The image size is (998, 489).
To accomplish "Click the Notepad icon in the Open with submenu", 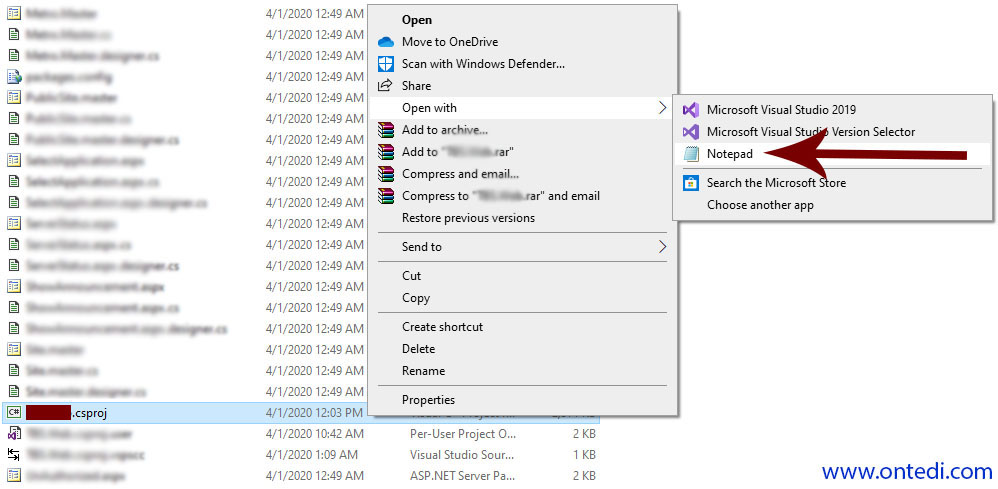I will point(691,153).
